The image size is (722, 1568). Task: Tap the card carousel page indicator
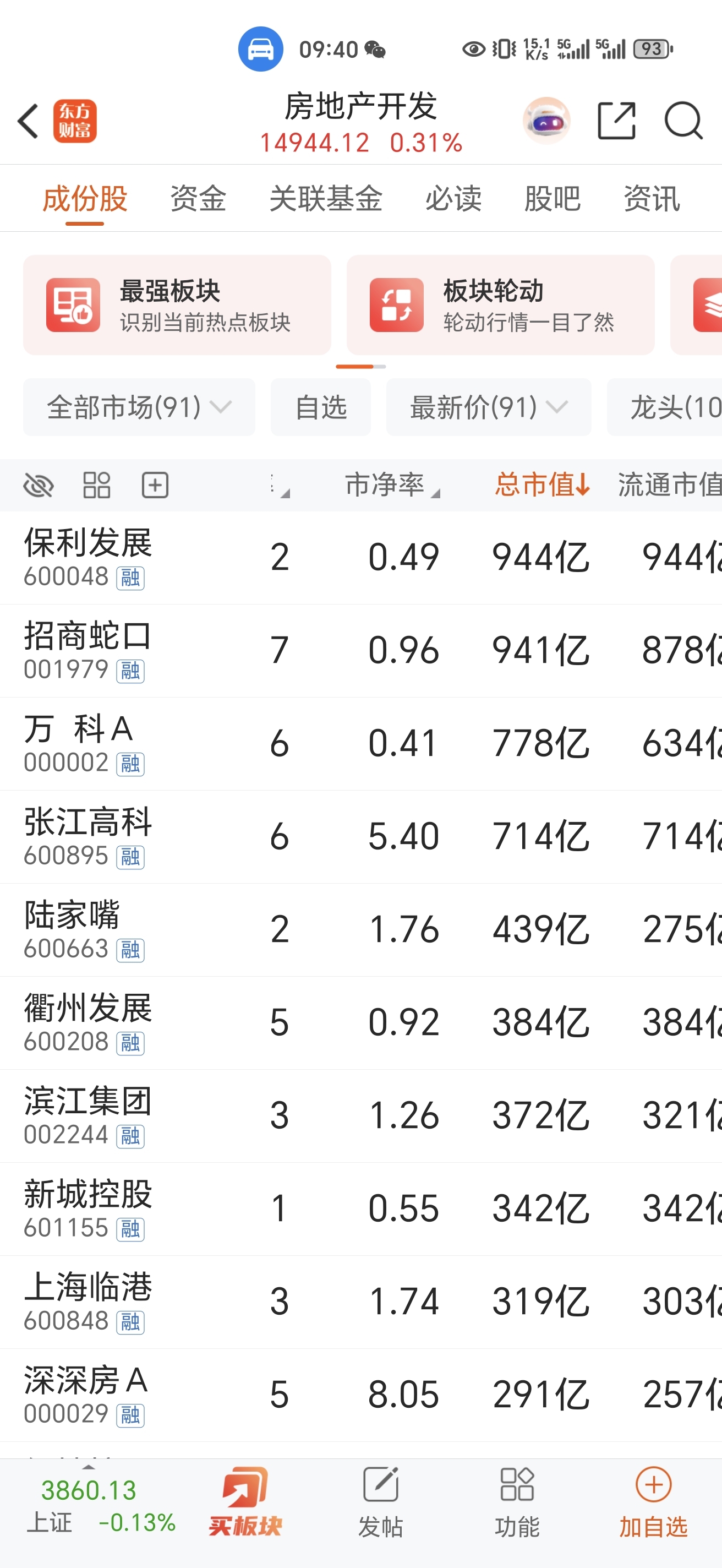(360, 367)
